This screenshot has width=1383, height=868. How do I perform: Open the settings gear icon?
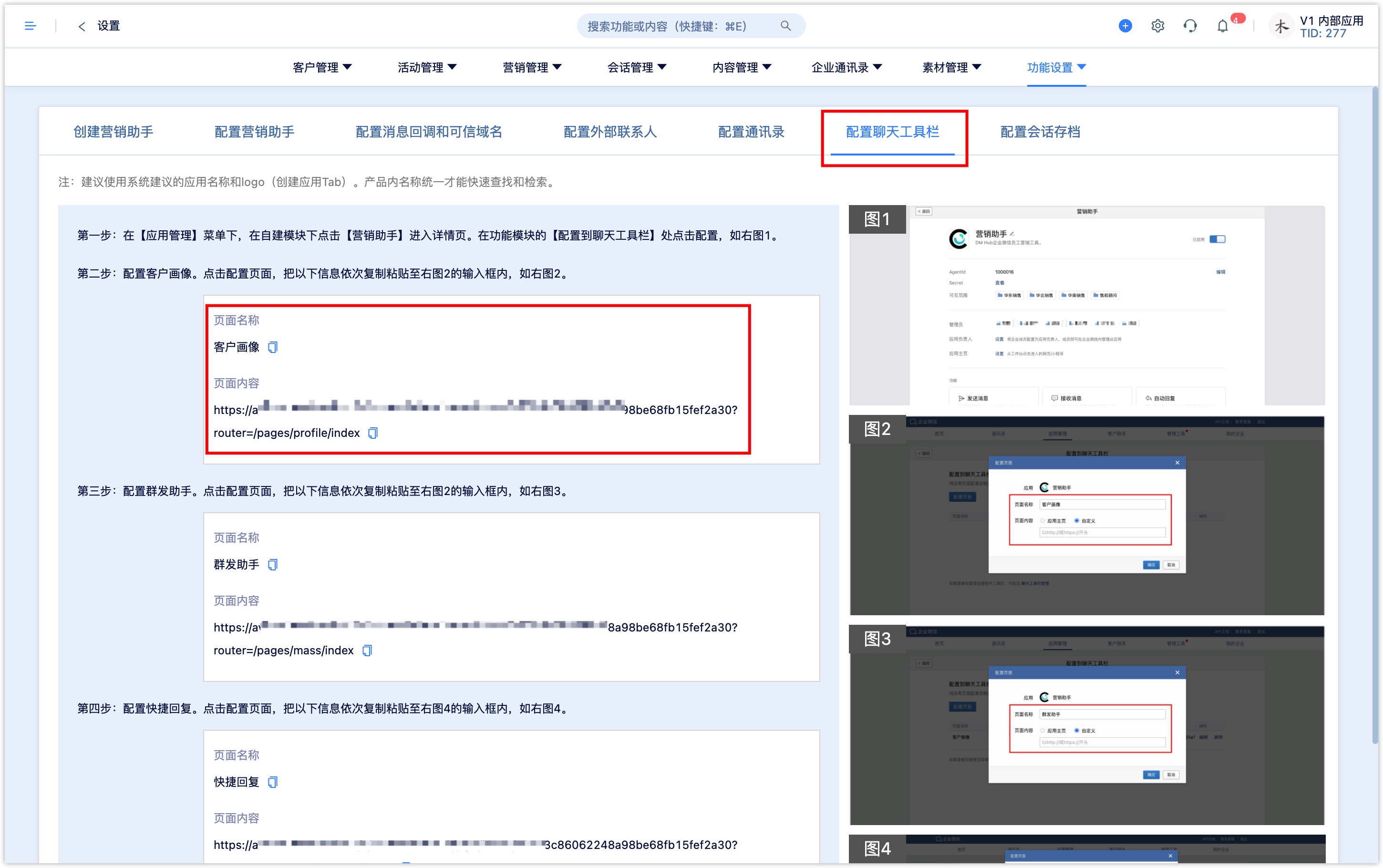(1157, 26)
